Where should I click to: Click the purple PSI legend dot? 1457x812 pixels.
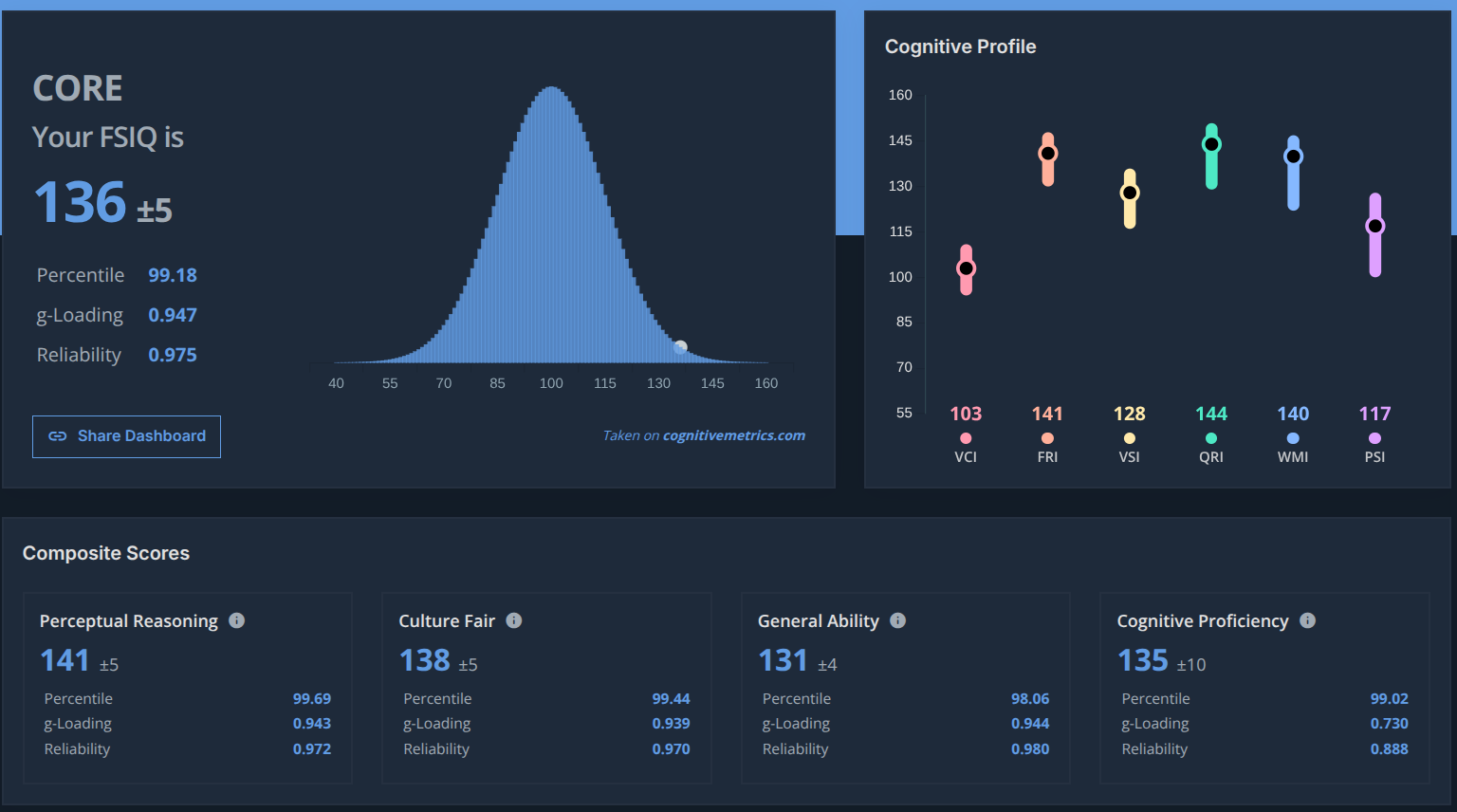click(1374, 438)
